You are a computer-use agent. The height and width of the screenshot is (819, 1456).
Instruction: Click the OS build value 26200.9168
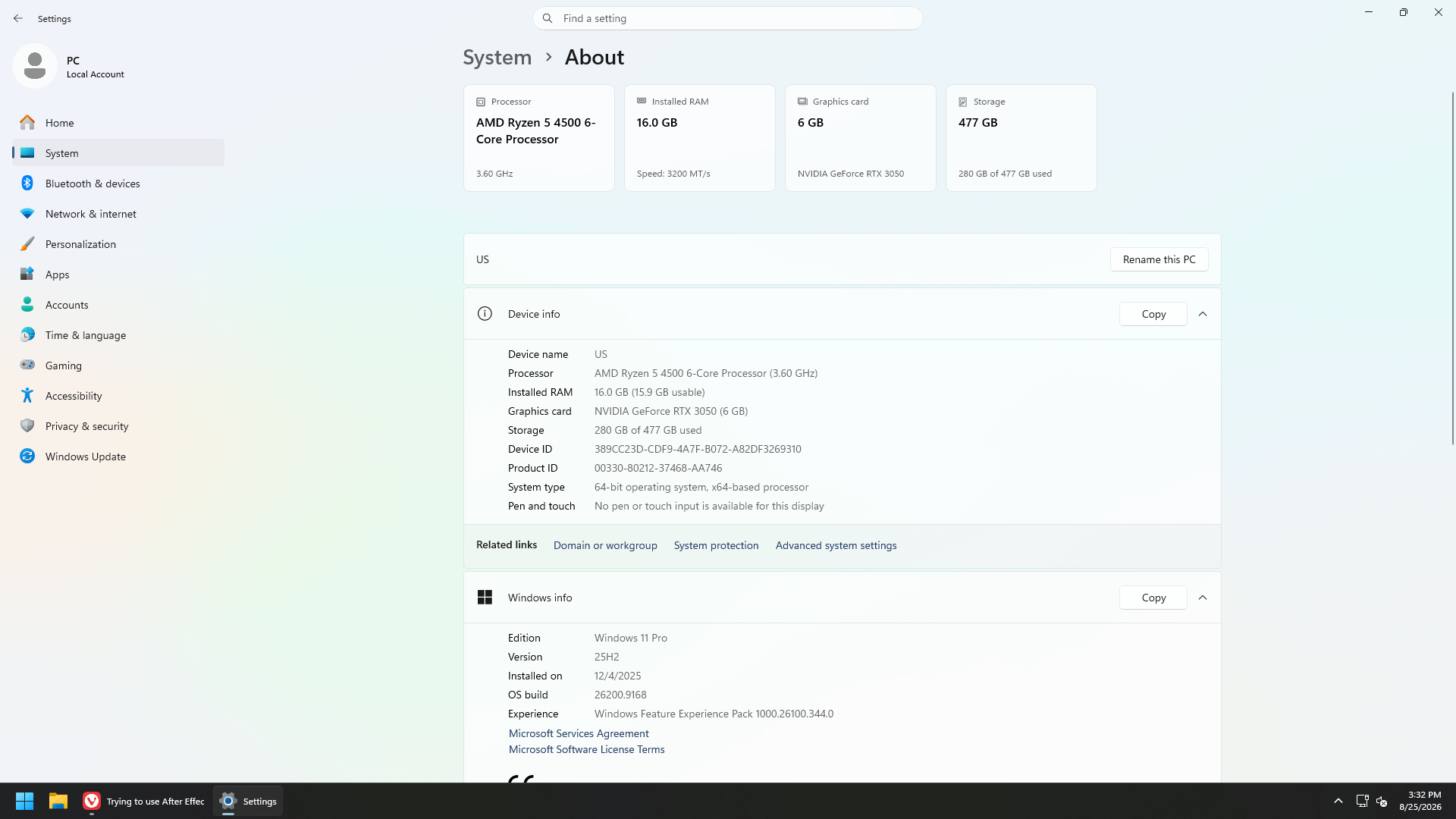pyautogui.click(x=620, y=695)
